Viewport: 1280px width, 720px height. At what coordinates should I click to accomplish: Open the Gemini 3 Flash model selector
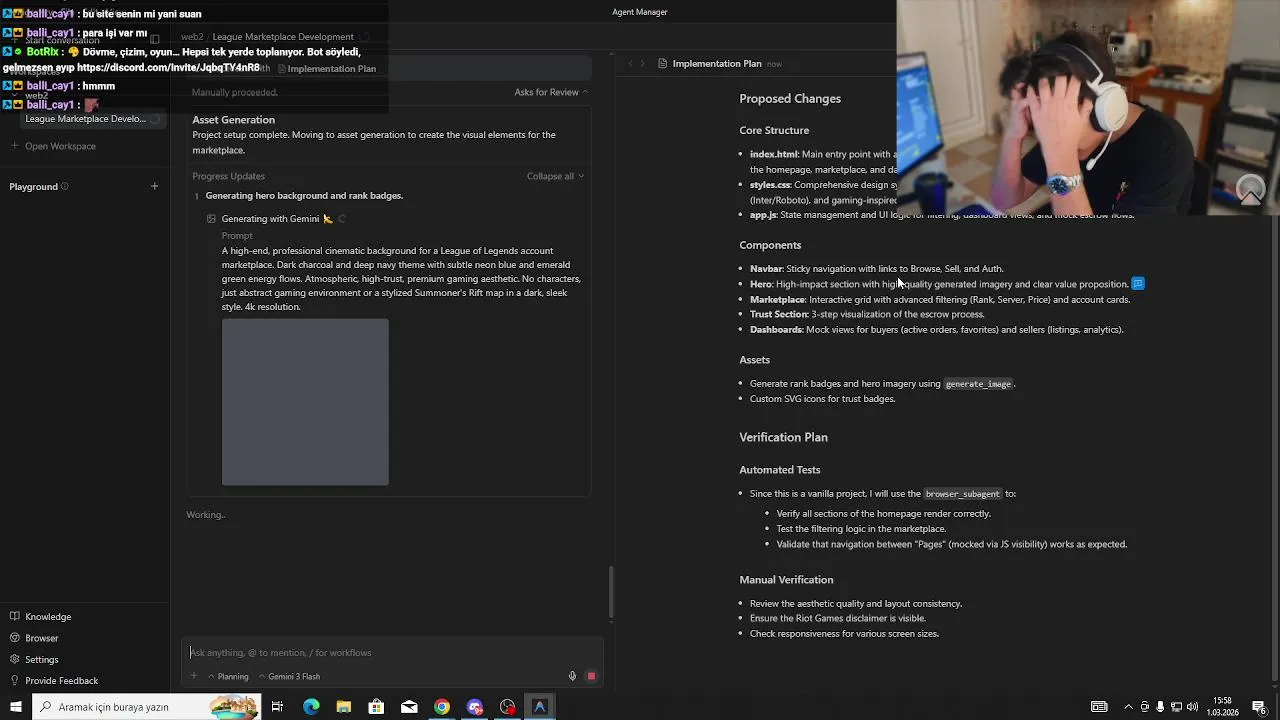(x=289, y=677)
